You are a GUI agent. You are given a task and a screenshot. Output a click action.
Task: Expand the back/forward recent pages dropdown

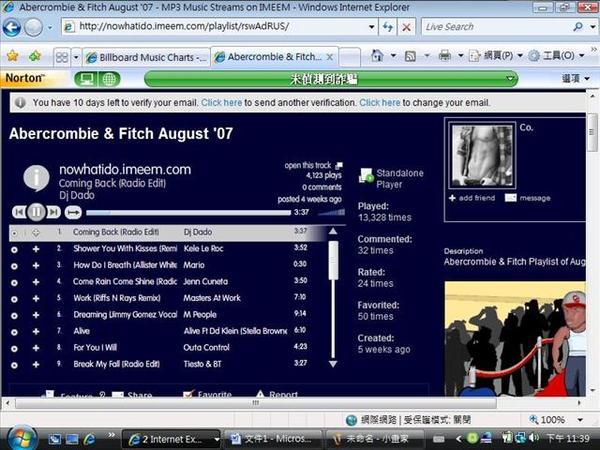tap(50, 28)
